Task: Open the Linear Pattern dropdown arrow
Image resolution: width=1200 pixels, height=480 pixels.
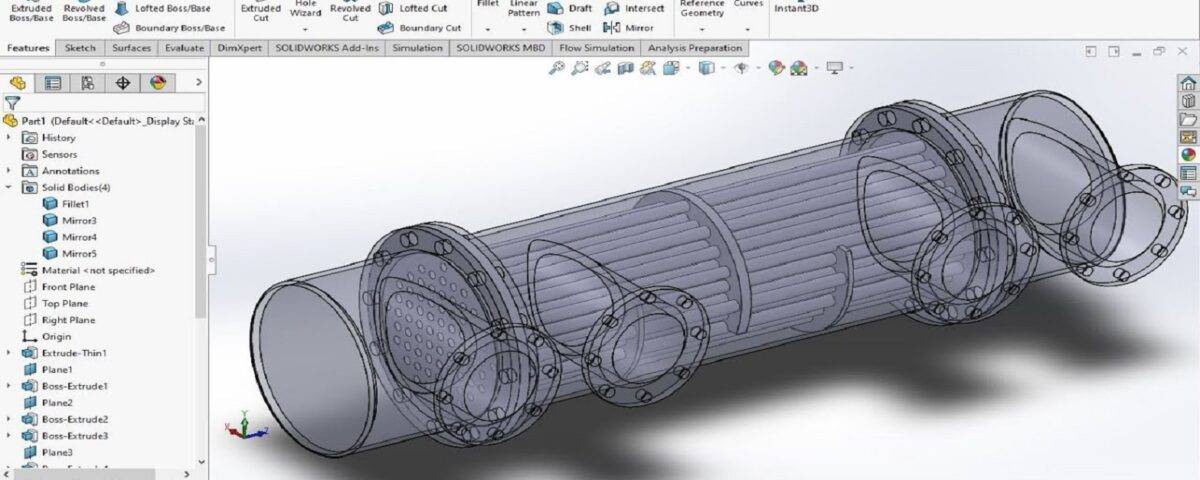Action: pos(523,29)
